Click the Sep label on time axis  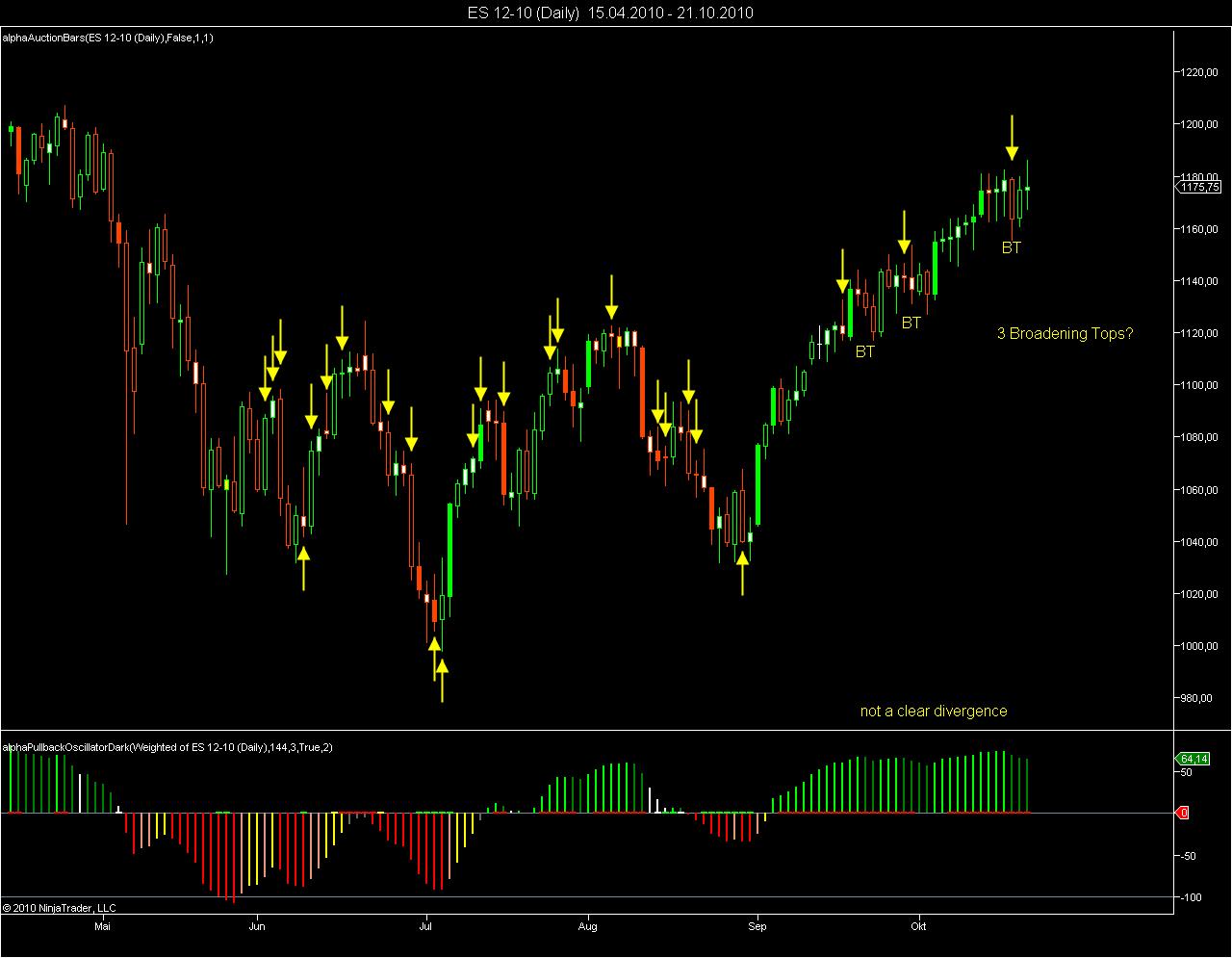click(x=757, y=927)
